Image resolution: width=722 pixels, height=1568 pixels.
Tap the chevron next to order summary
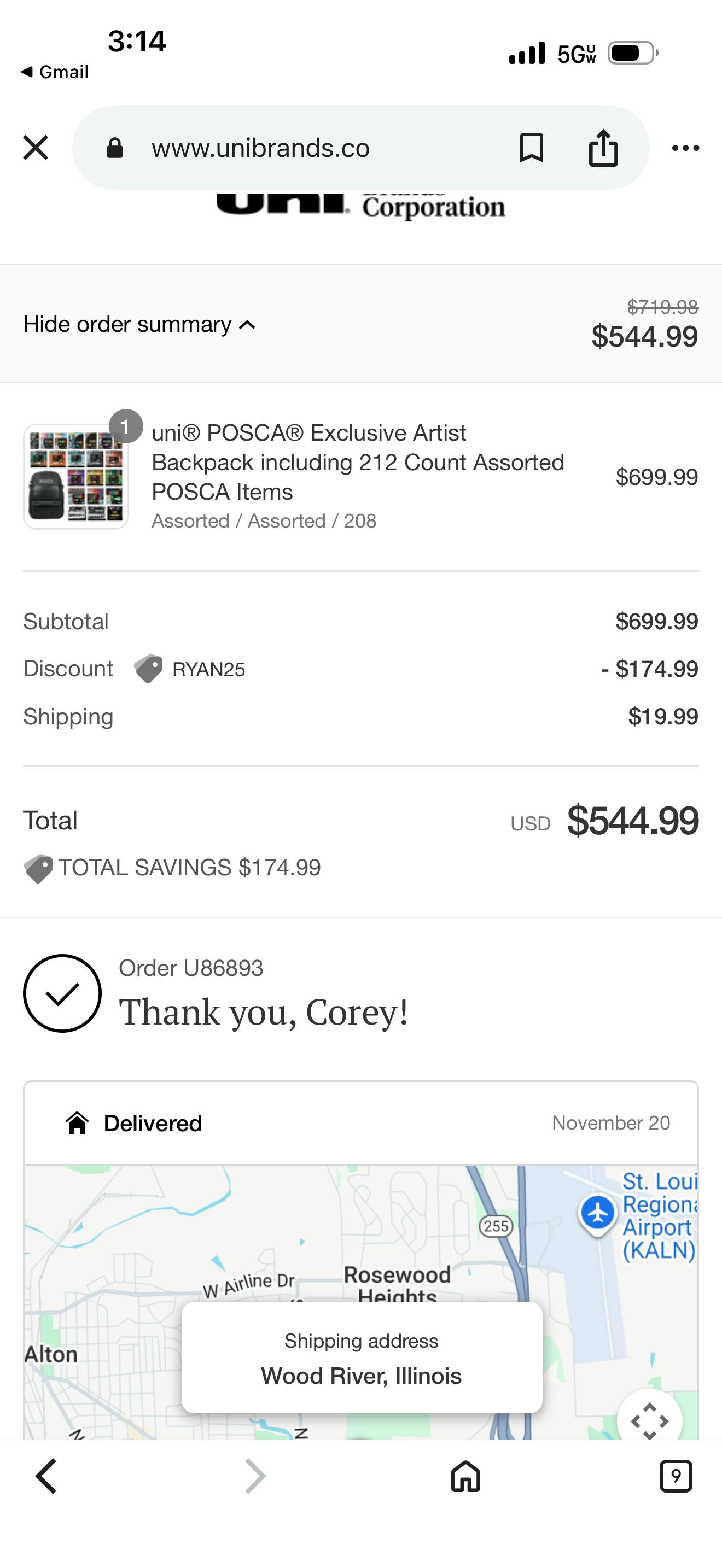click(x=247, y=325)
